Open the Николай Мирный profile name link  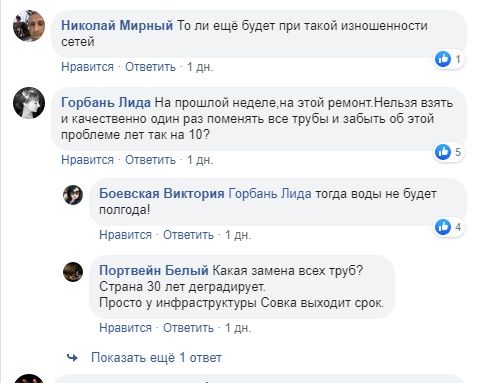coord(117,26)
